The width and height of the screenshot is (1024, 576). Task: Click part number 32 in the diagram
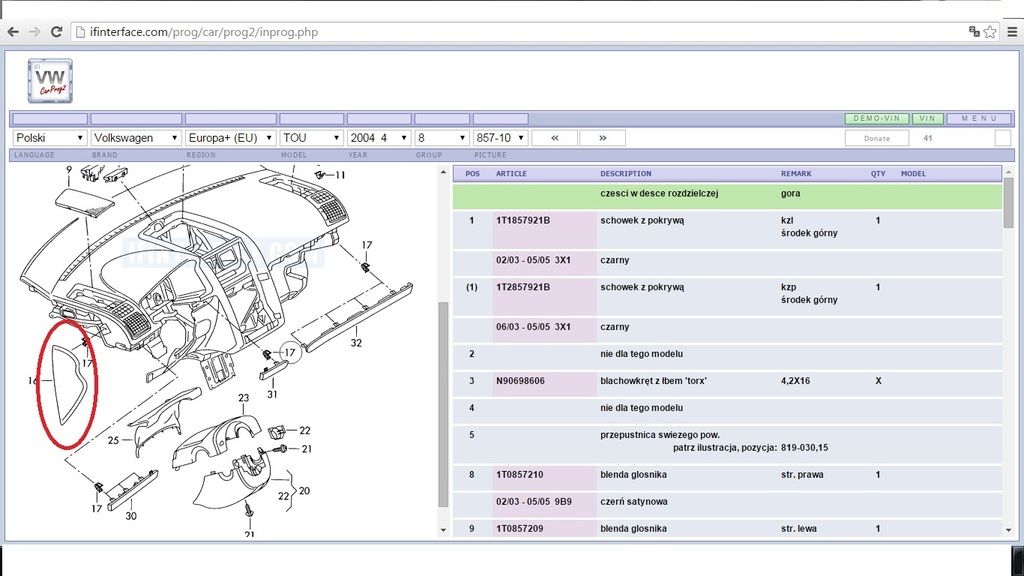[x=356, y=343]
